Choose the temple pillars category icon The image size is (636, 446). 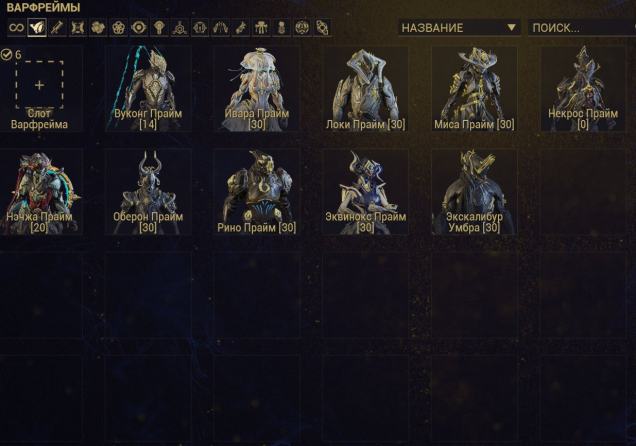click(261, 28)
